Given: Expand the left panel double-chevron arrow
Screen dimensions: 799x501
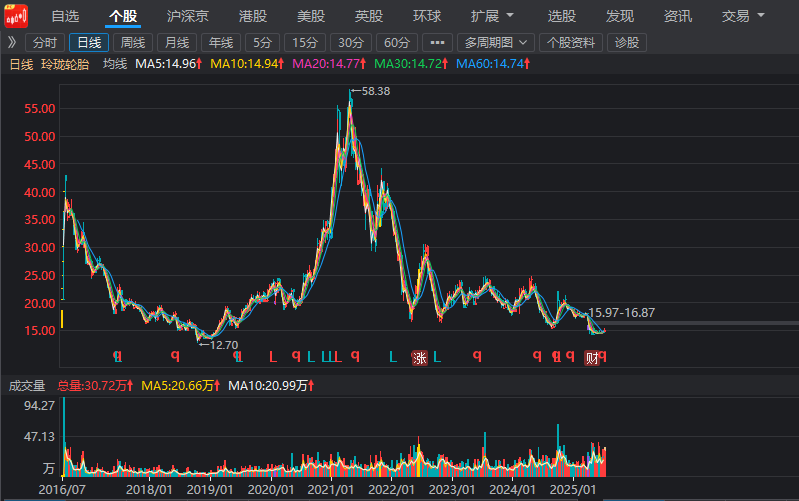Looking at the screenshot, I should click(x=11, y=42).
